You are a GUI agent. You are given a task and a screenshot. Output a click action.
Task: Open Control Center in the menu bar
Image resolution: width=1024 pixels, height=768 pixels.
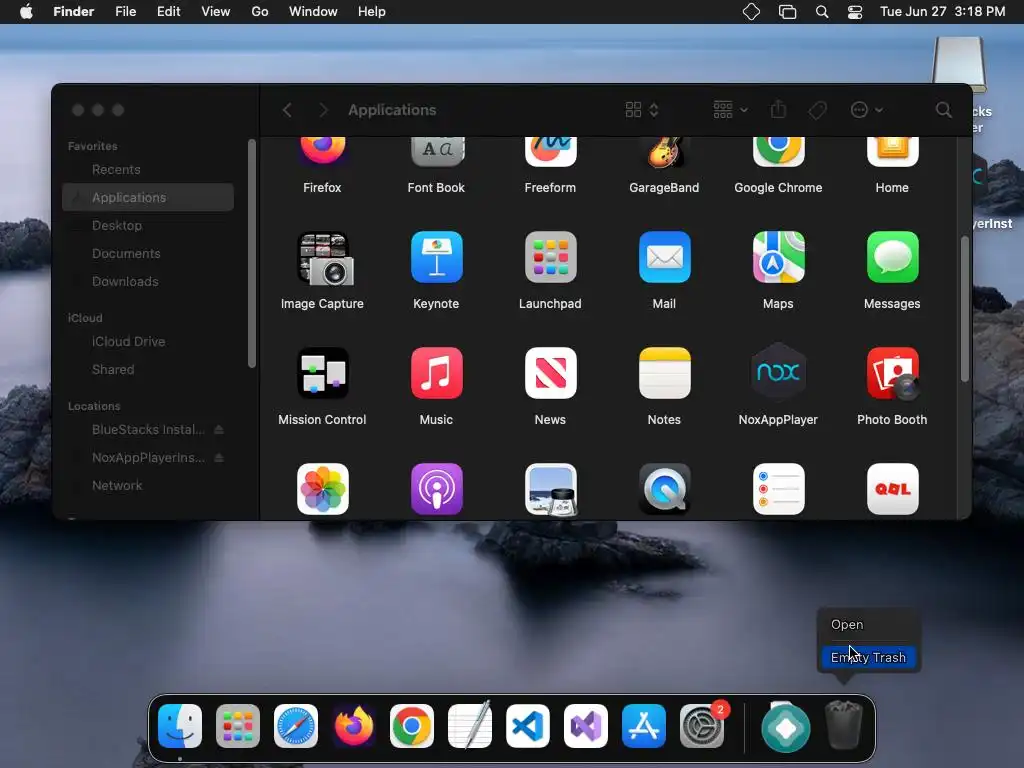point(854,12)
